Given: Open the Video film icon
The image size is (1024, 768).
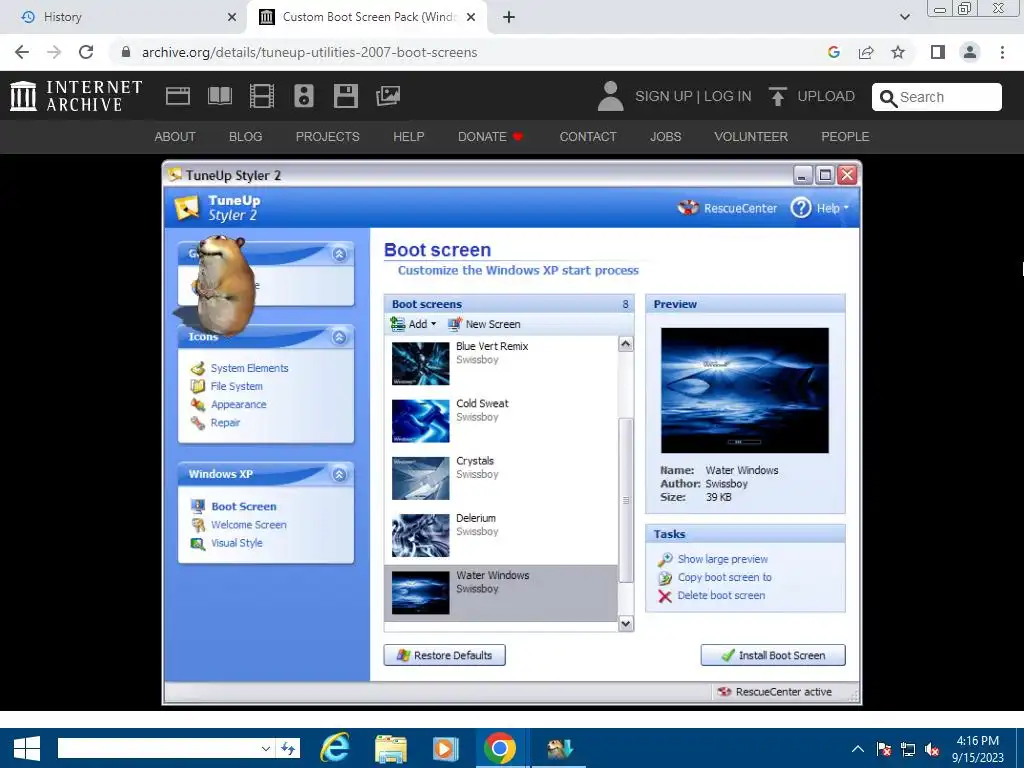Looking at the screenshot, I should [x=262, y=96].
